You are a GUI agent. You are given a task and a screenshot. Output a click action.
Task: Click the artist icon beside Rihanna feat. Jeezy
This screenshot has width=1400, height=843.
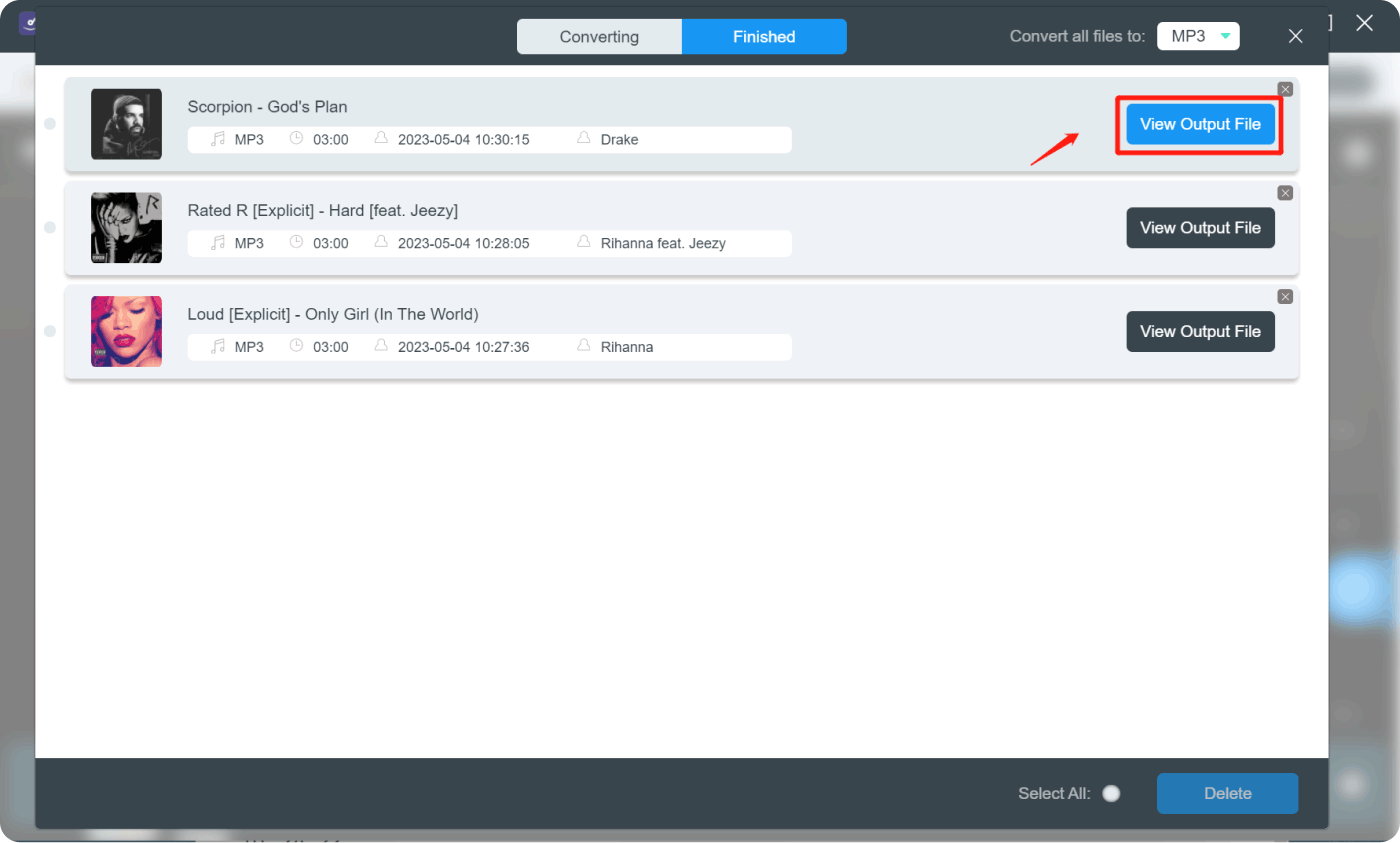584,242
